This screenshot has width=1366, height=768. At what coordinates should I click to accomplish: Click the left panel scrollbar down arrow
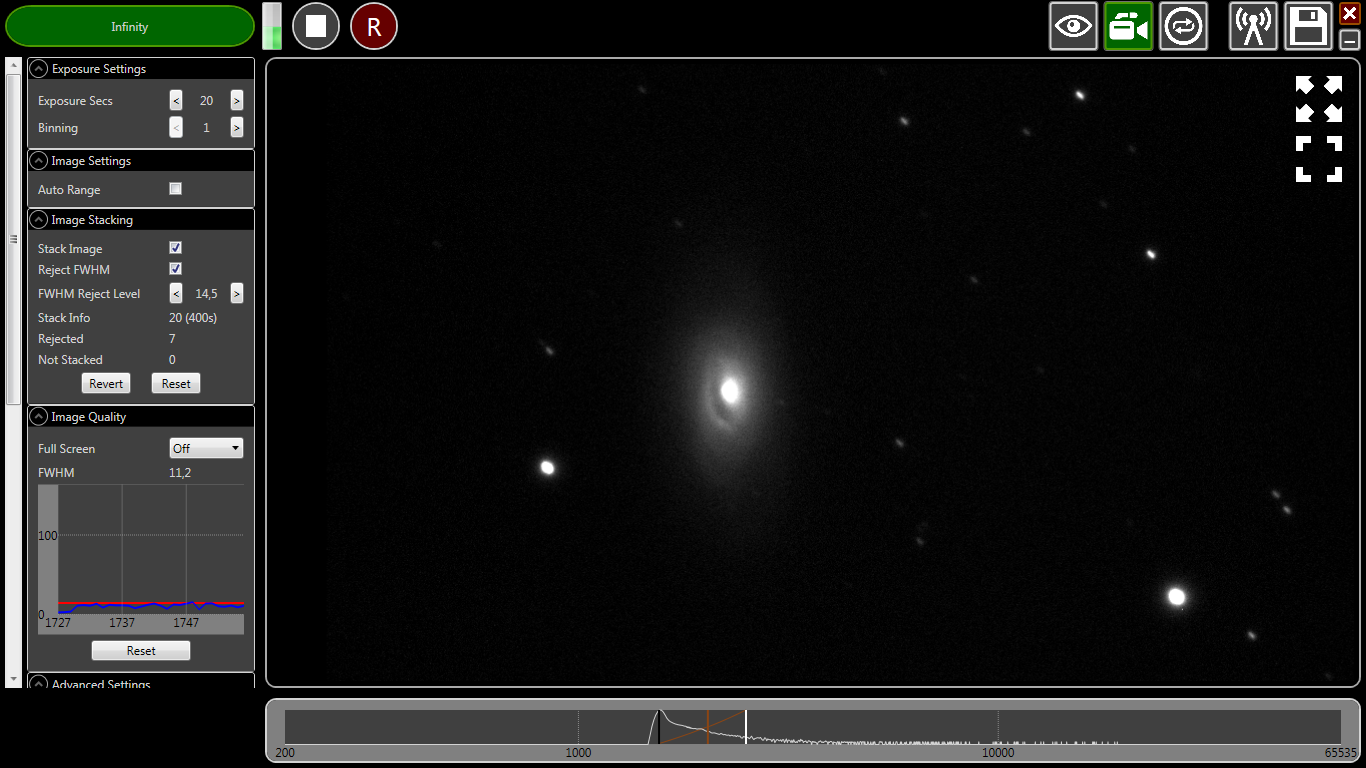point(13,679)
